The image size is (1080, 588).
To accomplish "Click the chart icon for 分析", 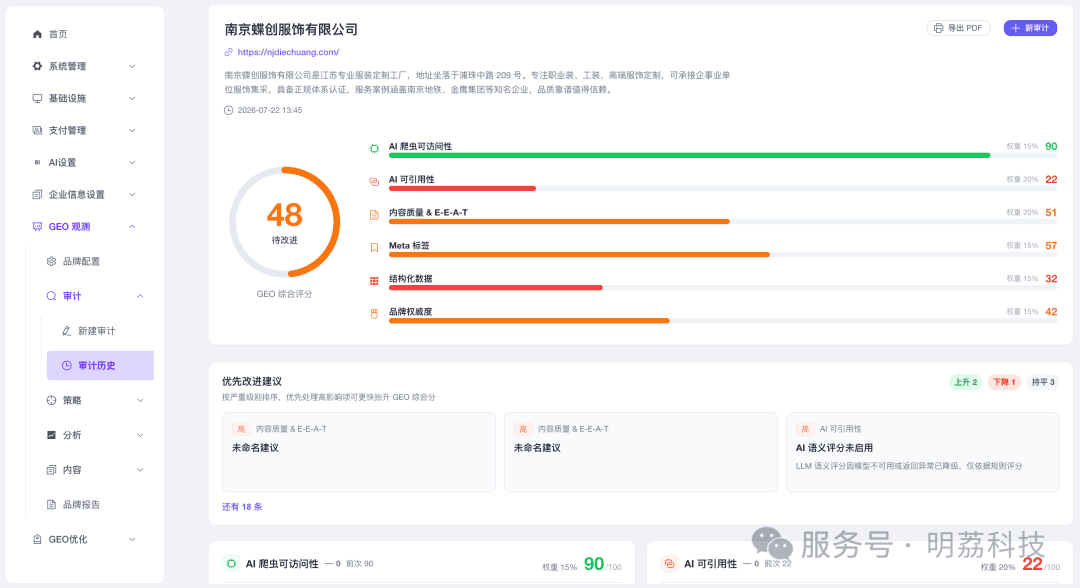I will click(x=51, y=435).
